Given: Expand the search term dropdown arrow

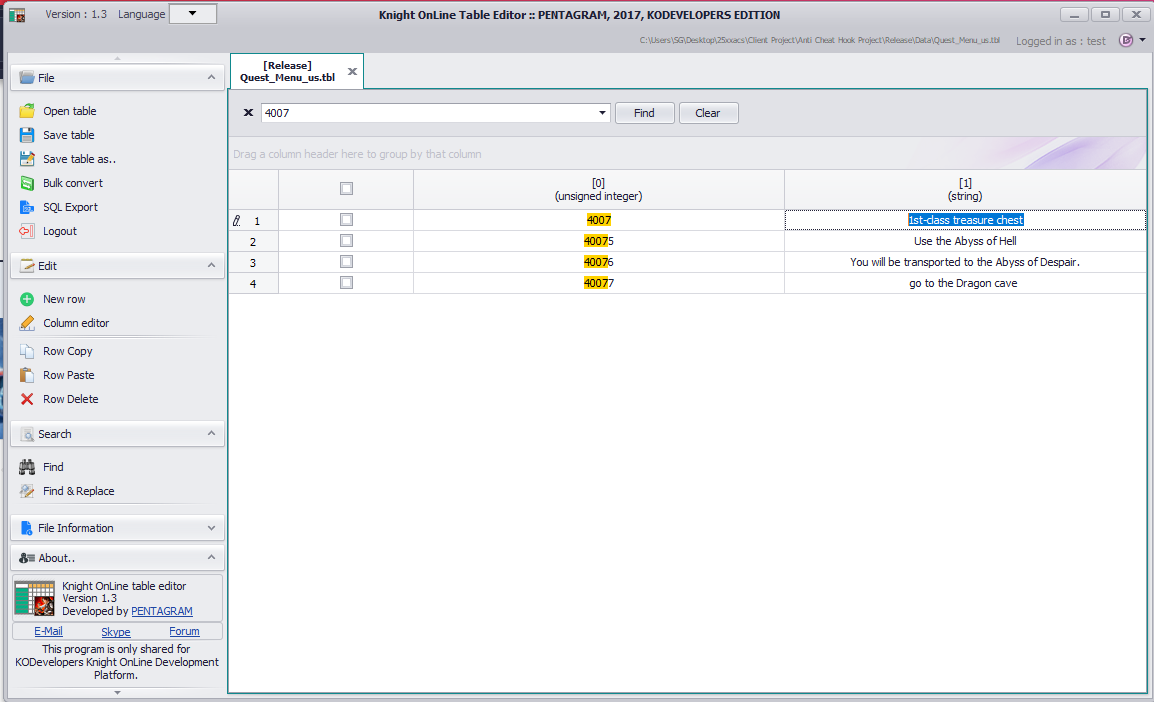Looking at the screenshot, I should coord(602,113).
